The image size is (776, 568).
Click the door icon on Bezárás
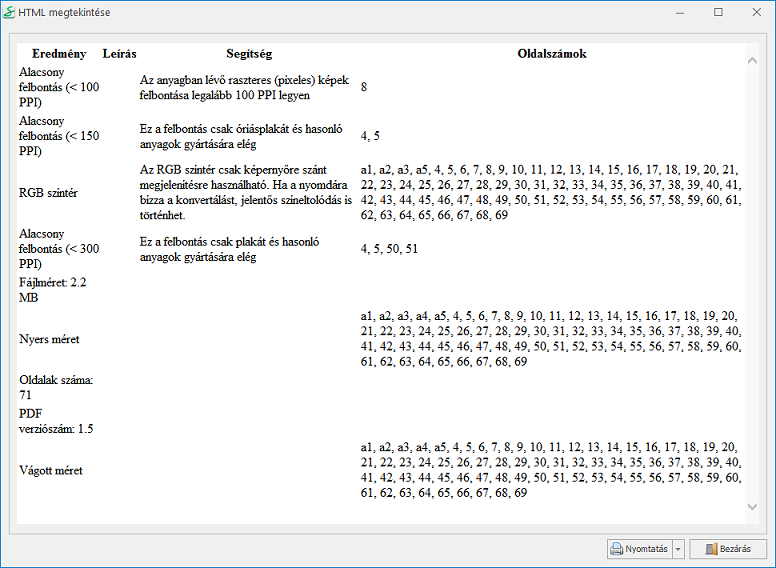(711, 549)
